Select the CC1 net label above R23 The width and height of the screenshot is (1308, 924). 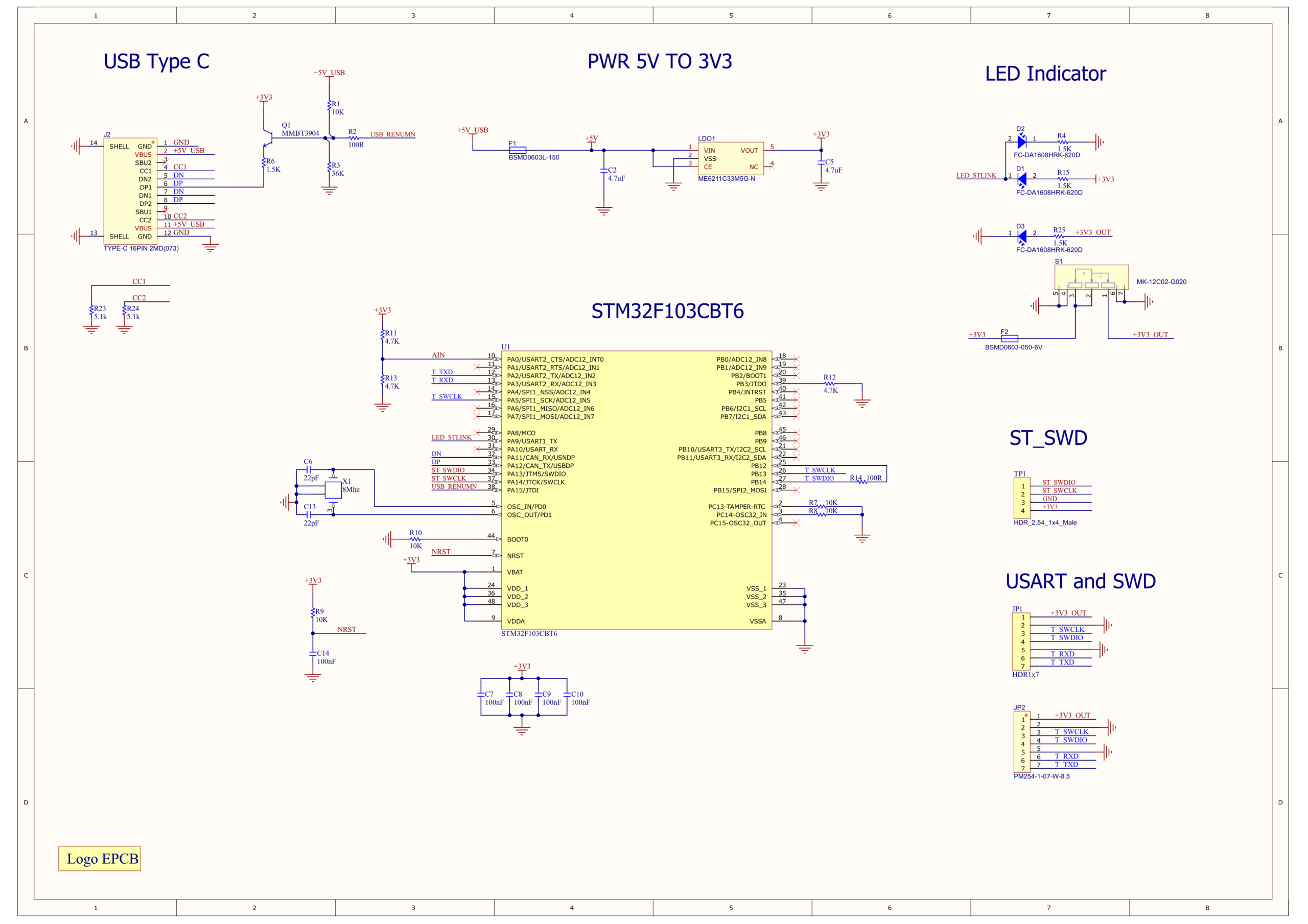point(139,281)
